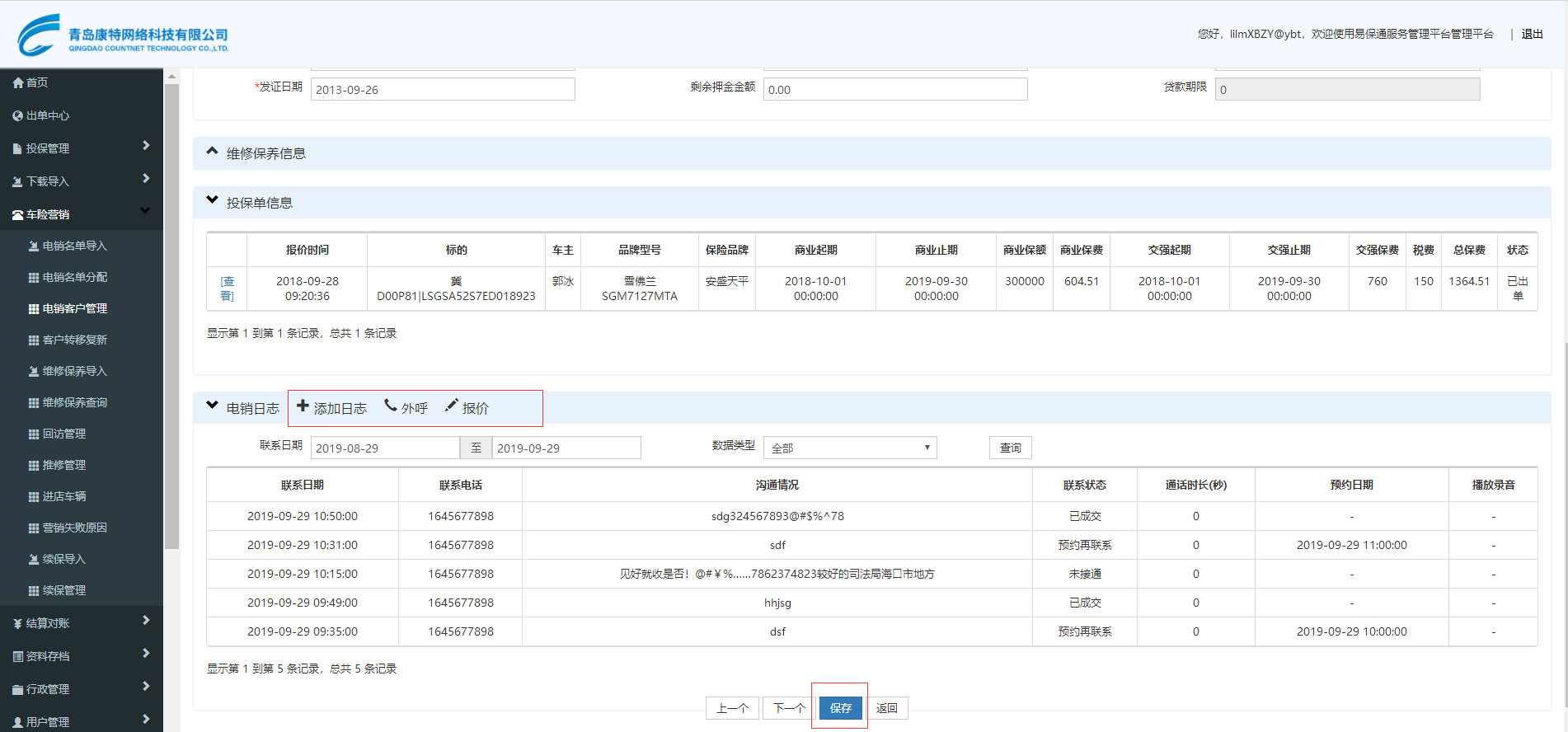This screenshot has height=732, width=1568.
Task: Log out using the 退出 link
Action: (1532, 34)
